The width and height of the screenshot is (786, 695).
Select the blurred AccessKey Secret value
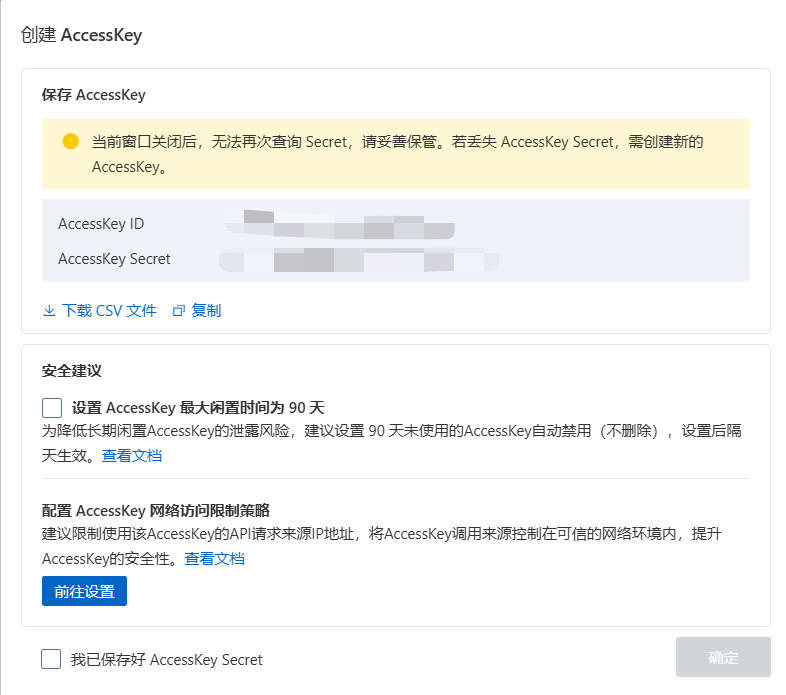coord(358,259)
